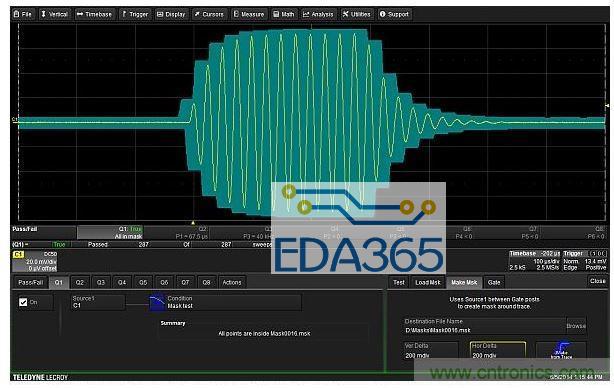Open the Vertical menu
This screenshot has width=614, height=388.
[54, 14]
